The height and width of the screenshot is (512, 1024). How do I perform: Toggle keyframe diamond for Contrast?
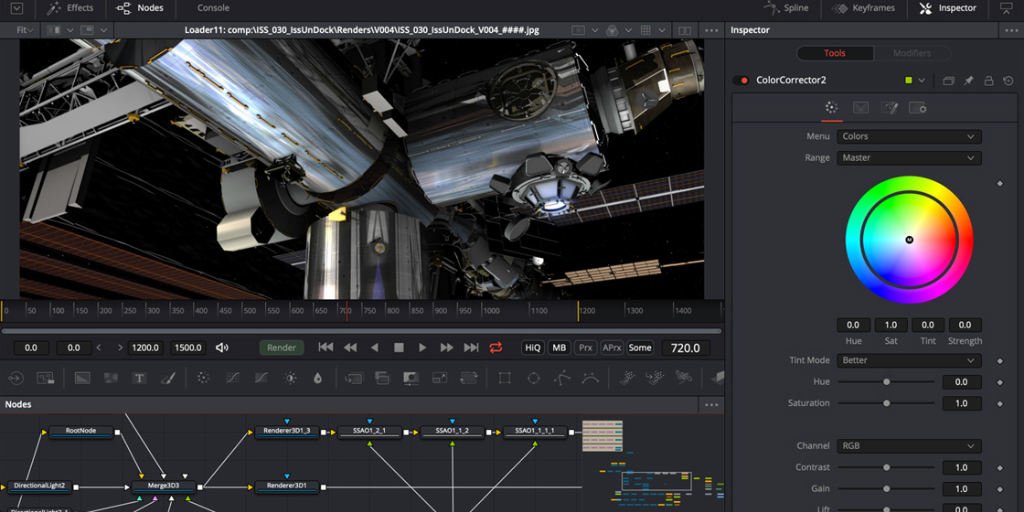click(1000, 468)
